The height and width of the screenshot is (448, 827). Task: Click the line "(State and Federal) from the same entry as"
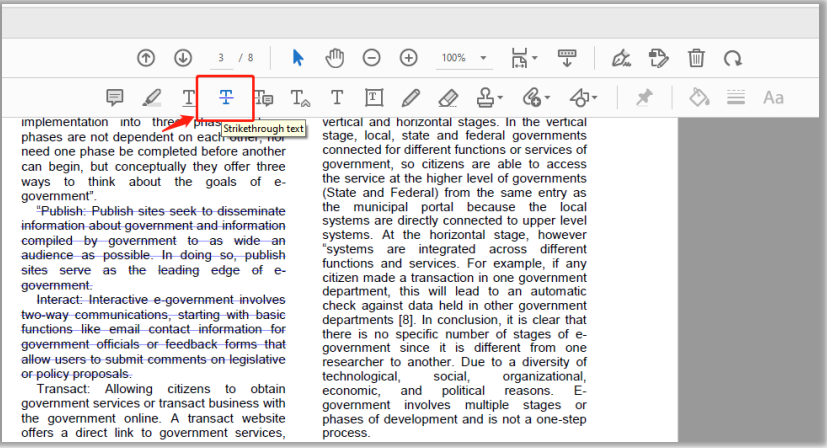[454, 193]
